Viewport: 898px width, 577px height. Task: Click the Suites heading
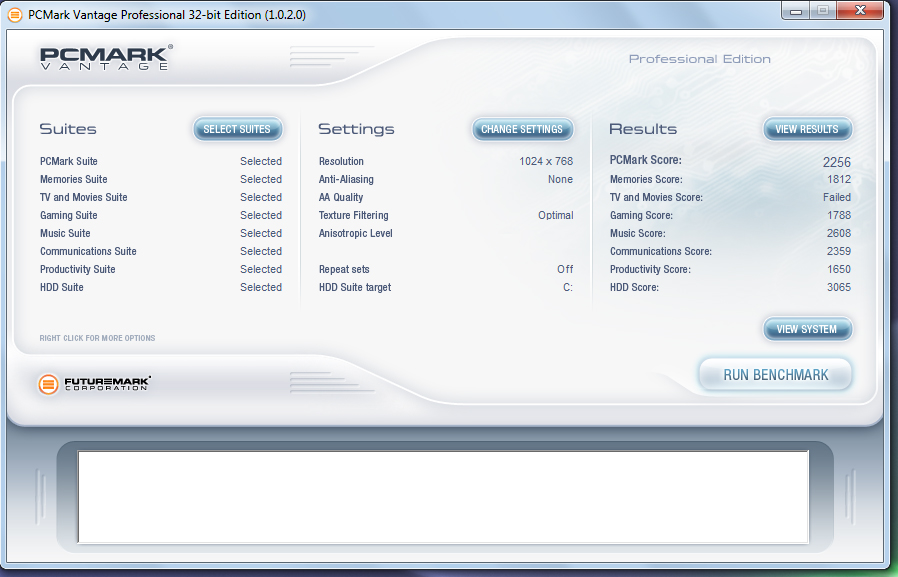(68, 129)
